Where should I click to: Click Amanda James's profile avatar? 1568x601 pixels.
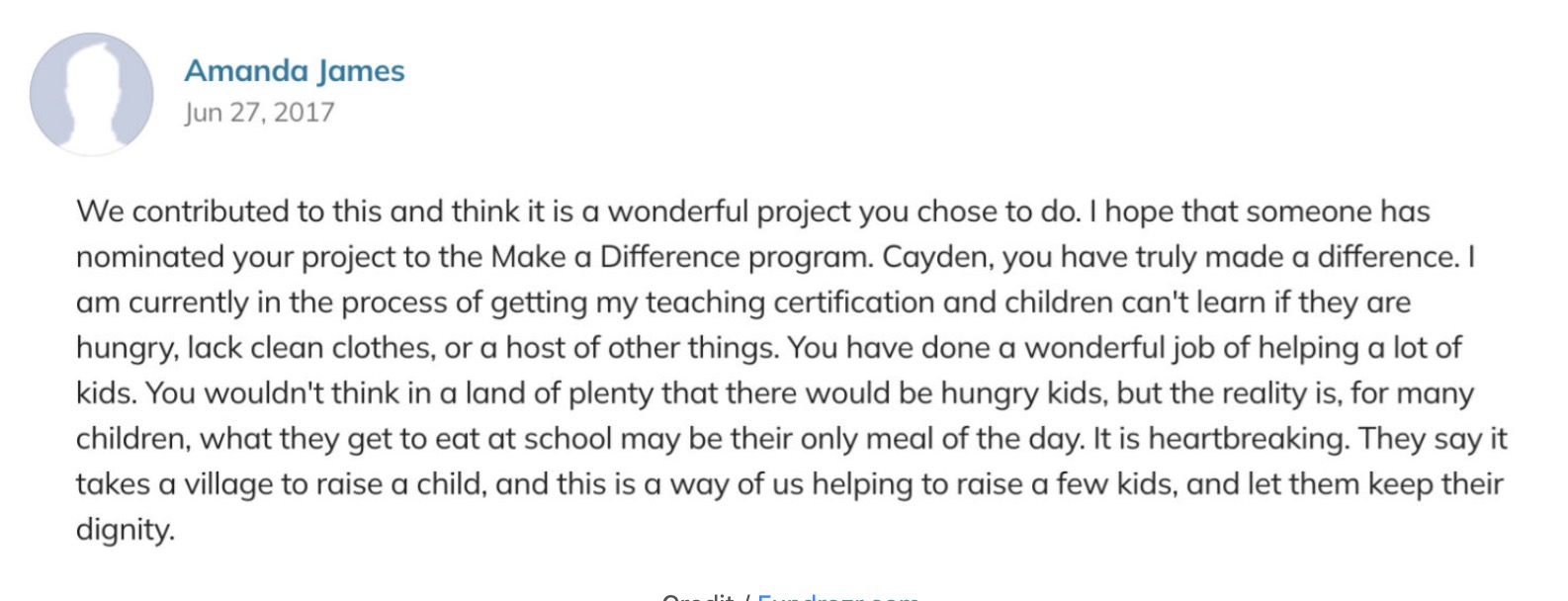click(92, 94)
